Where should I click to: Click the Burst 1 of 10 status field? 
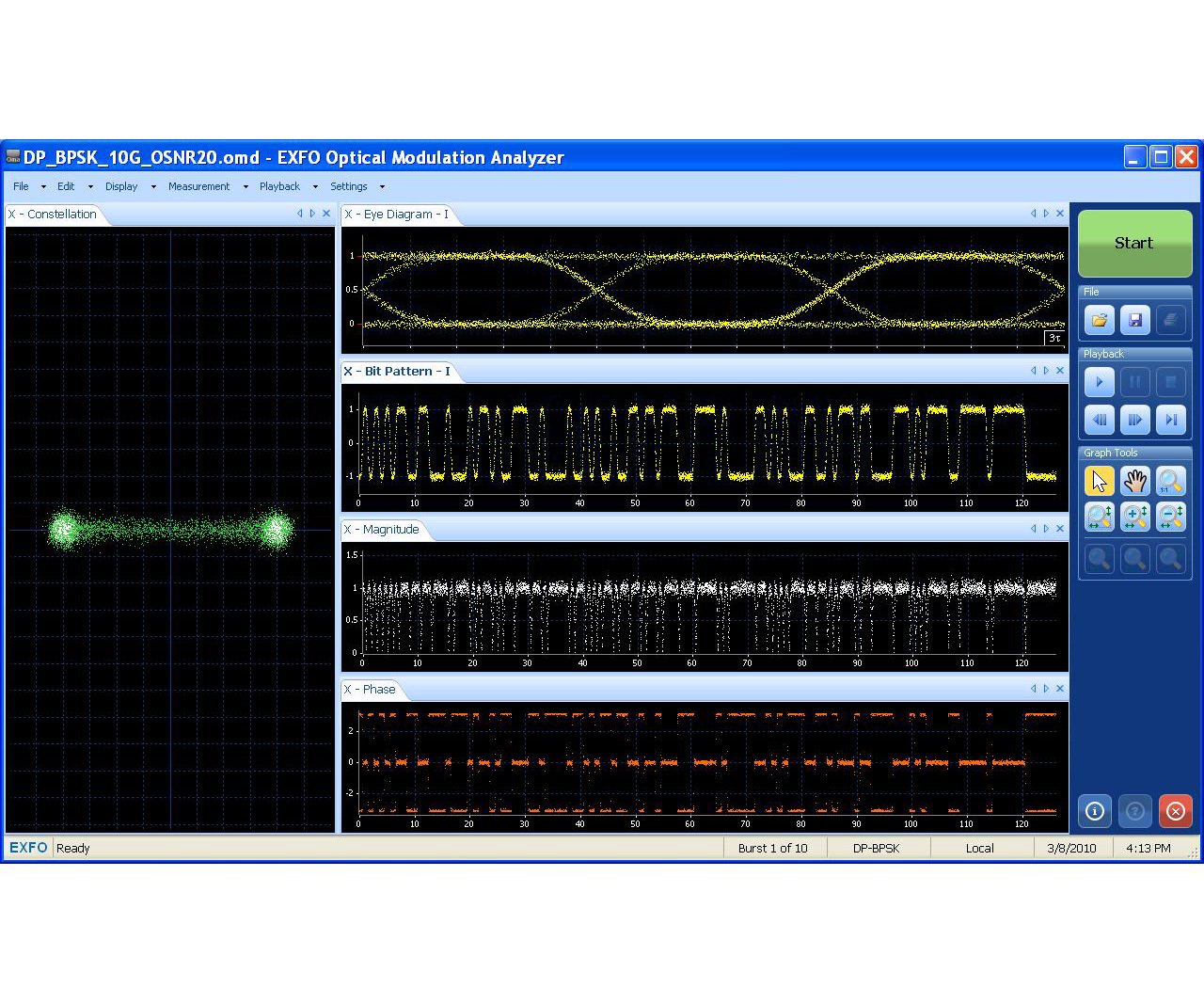[773, 848]
